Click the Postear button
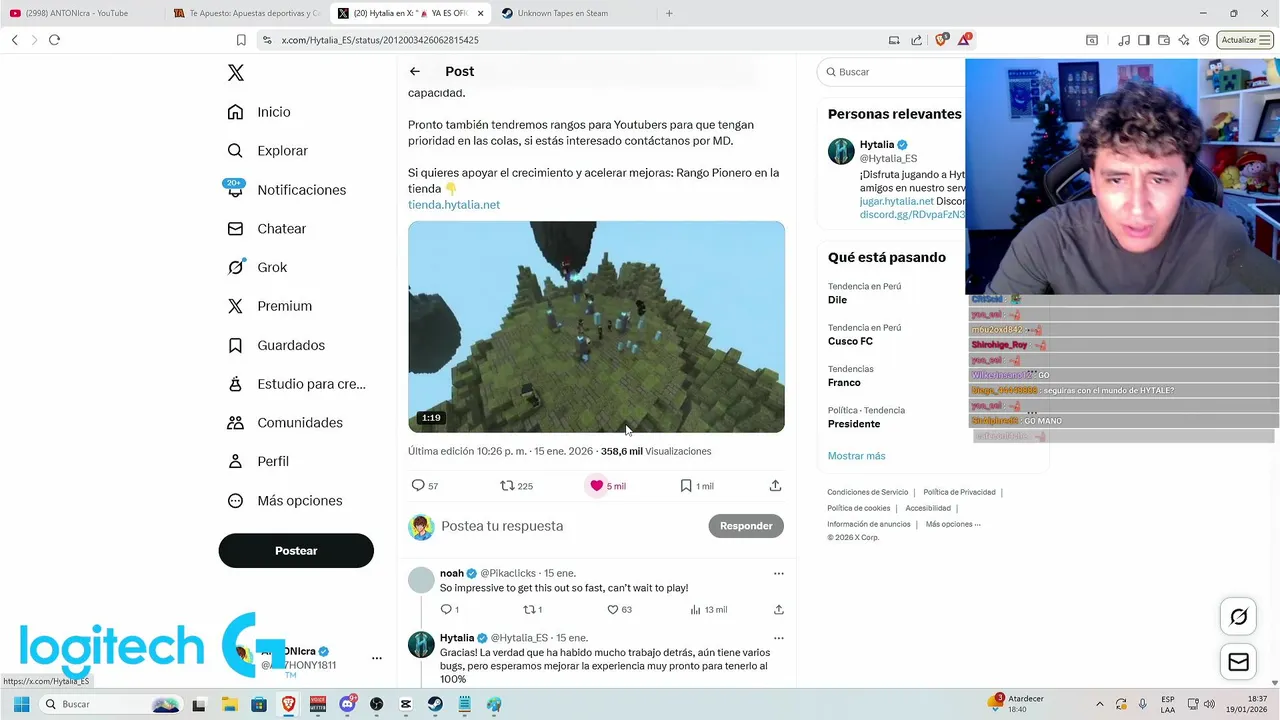 coord(296,551)
